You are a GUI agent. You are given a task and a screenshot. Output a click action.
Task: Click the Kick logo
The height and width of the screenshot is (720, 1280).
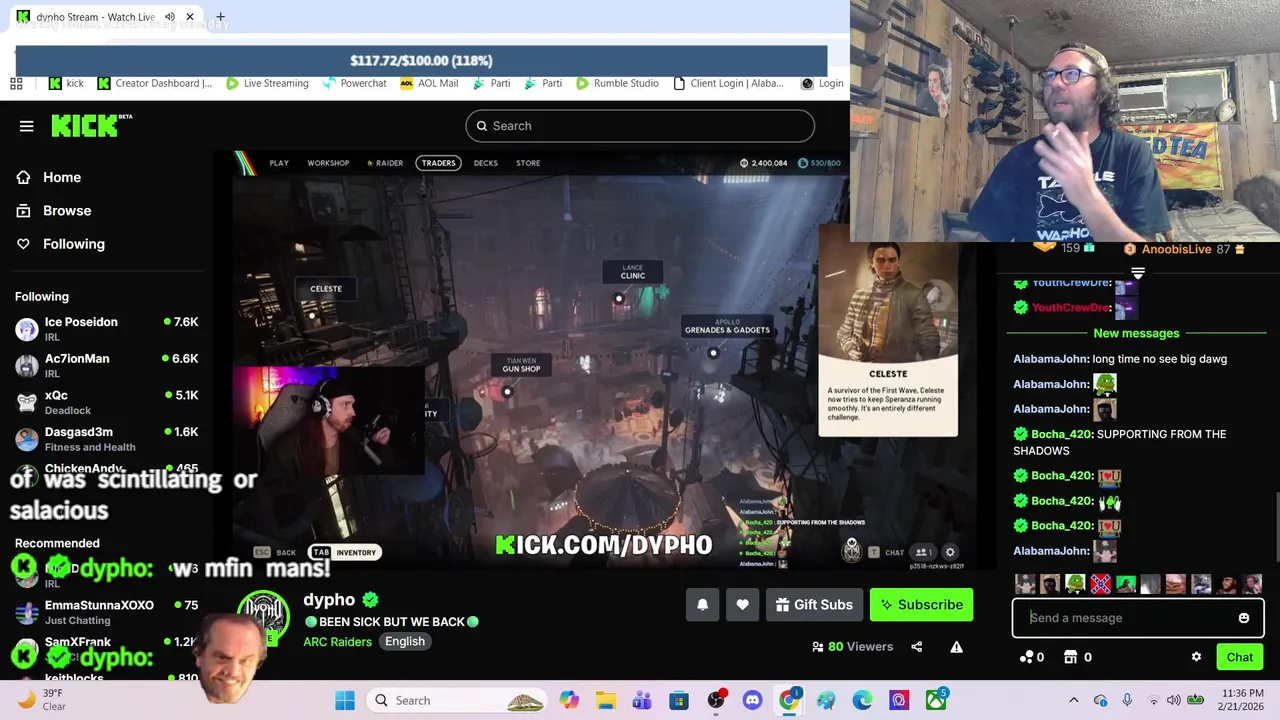91,125
